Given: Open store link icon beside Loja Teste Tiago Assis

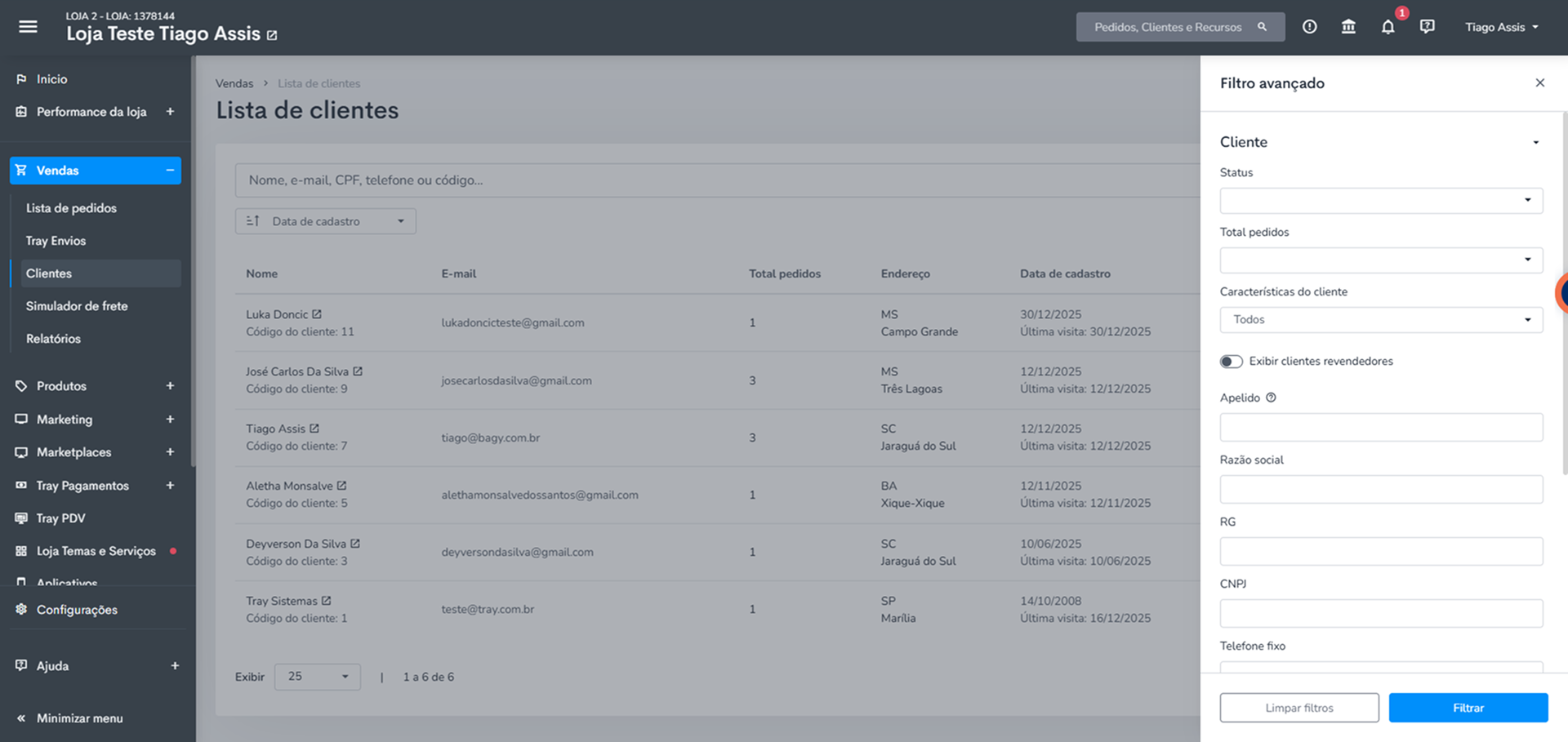Looking at the screenshot, I should click(x=272, y=35).
